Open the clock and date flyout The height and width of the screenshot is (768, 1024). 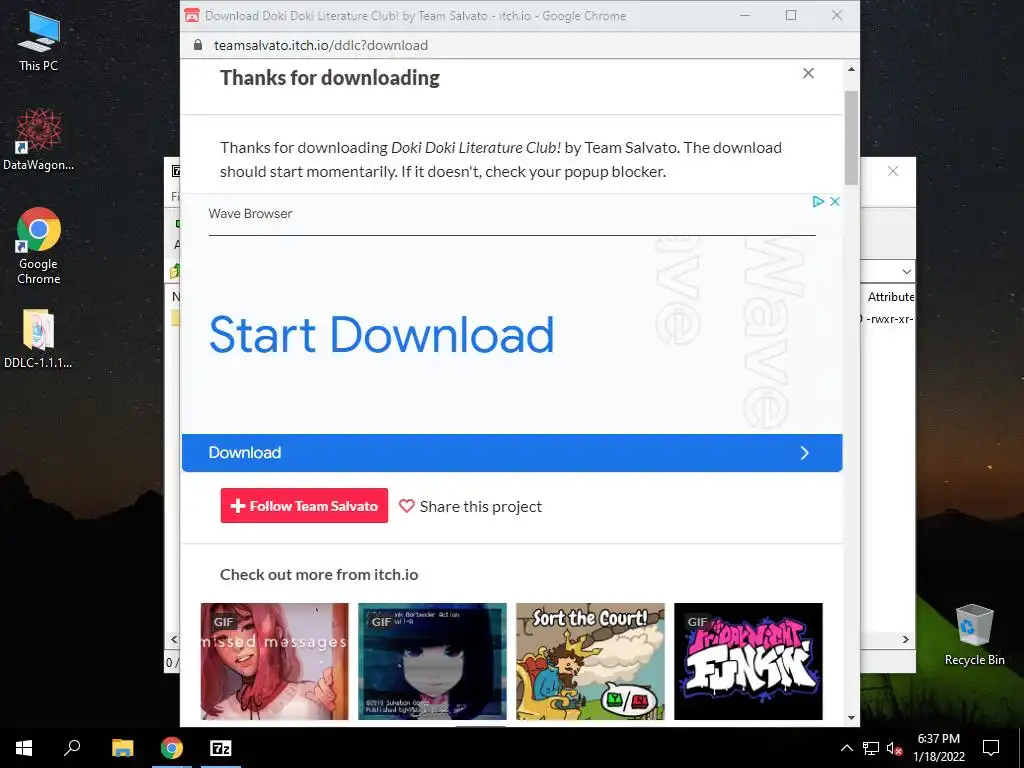pos(938,748)
